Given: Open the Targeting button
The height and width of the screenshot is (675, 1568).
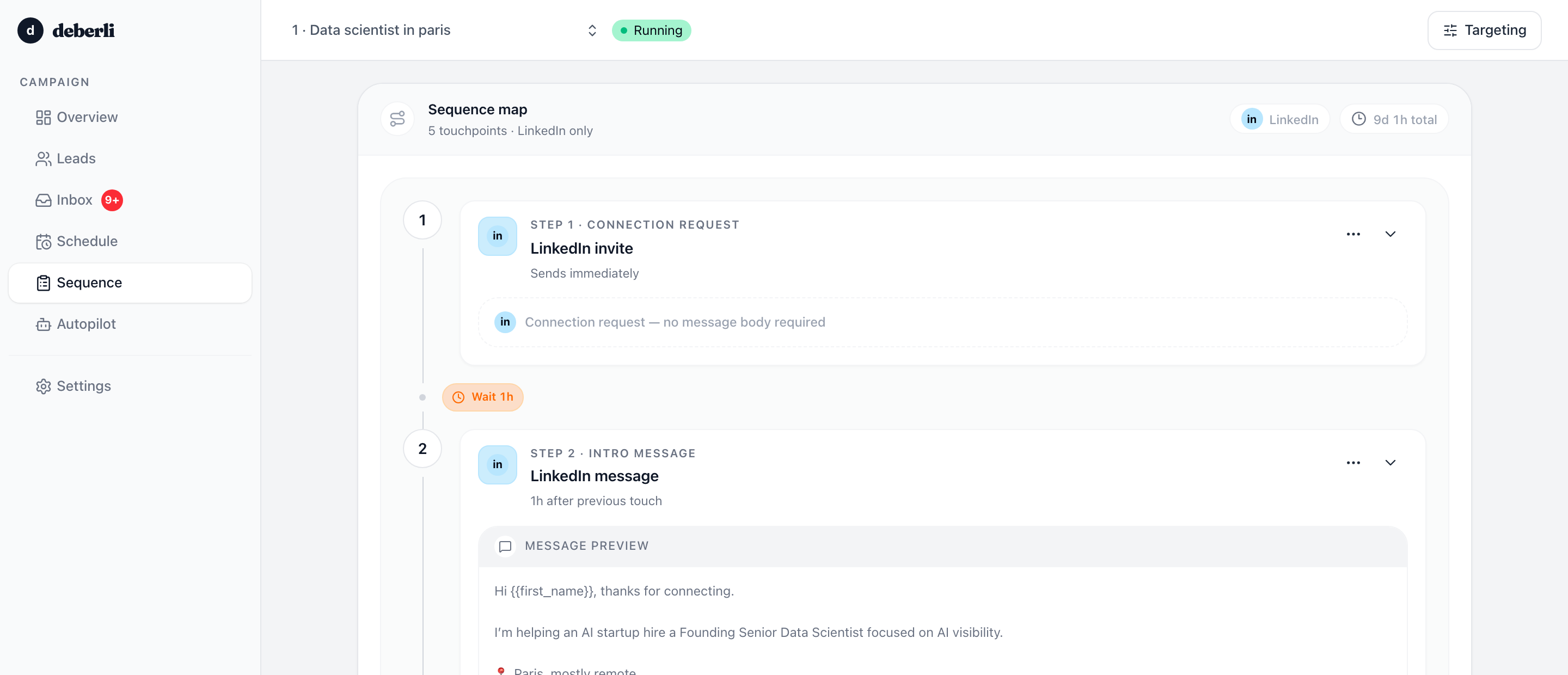Looking at the screenshot, I should pyautogui.click(x=1484, y=30).
